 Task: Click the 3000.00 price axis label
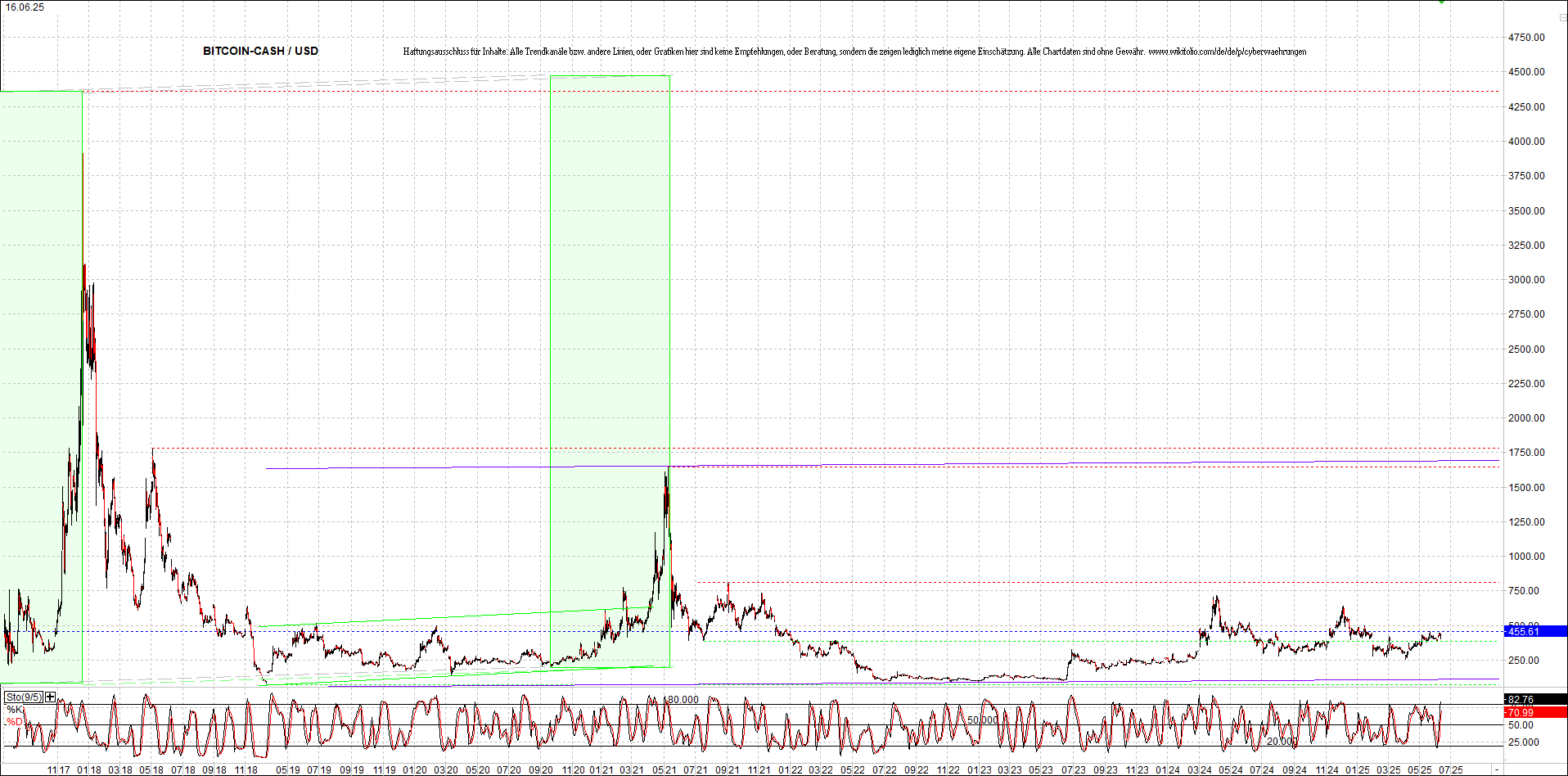pyautogui.click(x=1526, y=280)
